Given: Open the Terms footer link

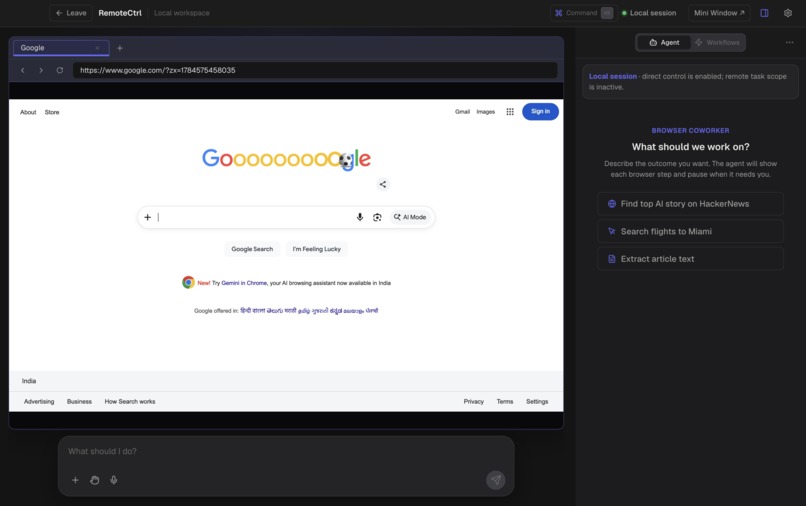Looking at the screenshot, I should click(505, 402).
